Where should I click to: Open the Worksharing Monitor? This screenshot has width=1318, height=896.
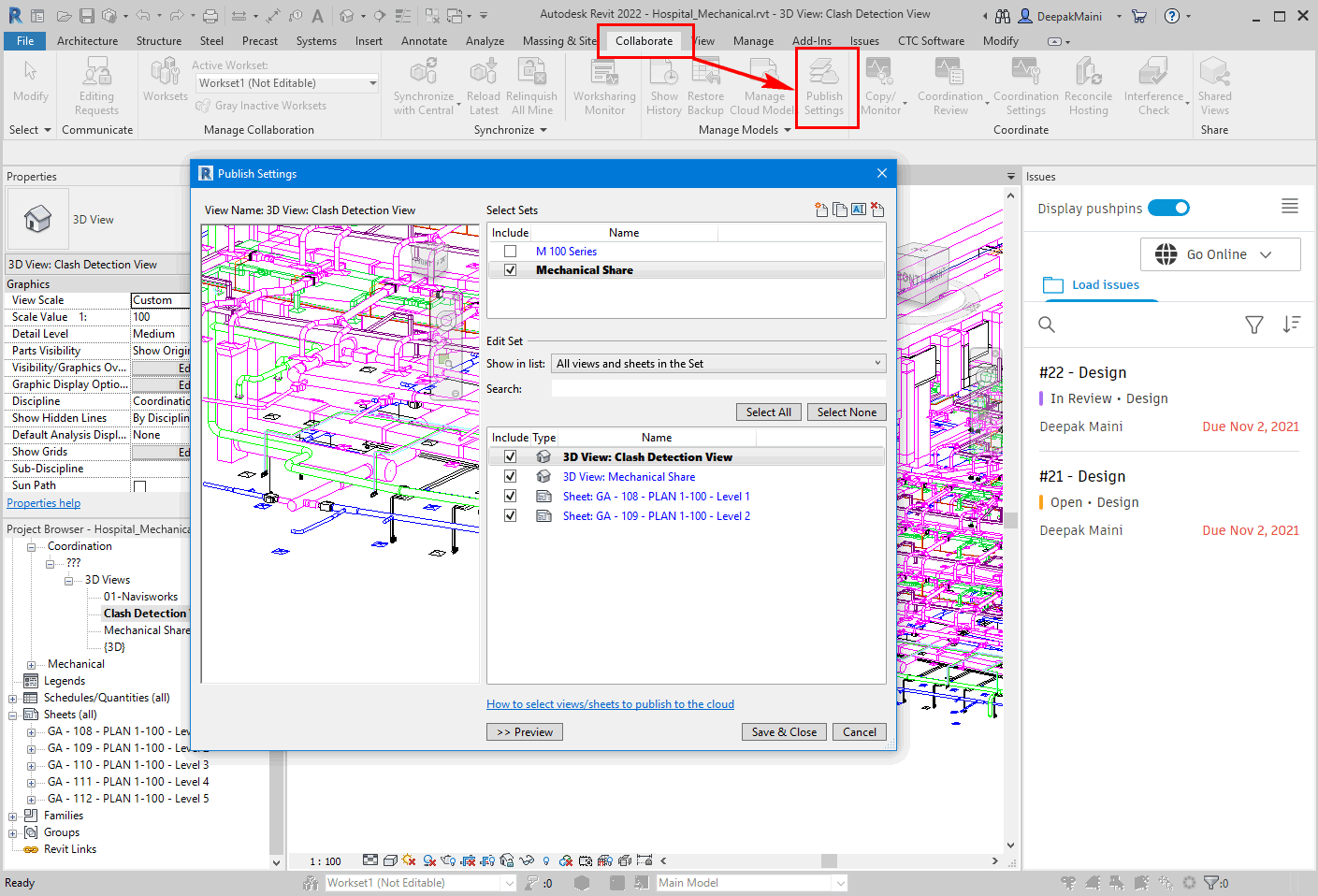point(603,84)
